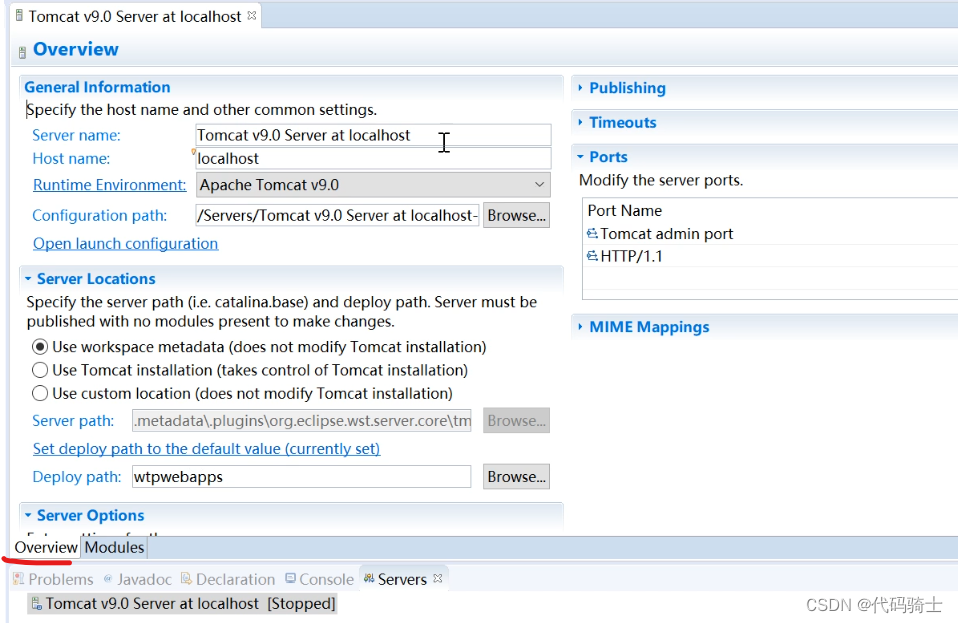This screenshot has width=958, height=623.
Task: Click the Deploy path text field
Action: coord(301,477)
